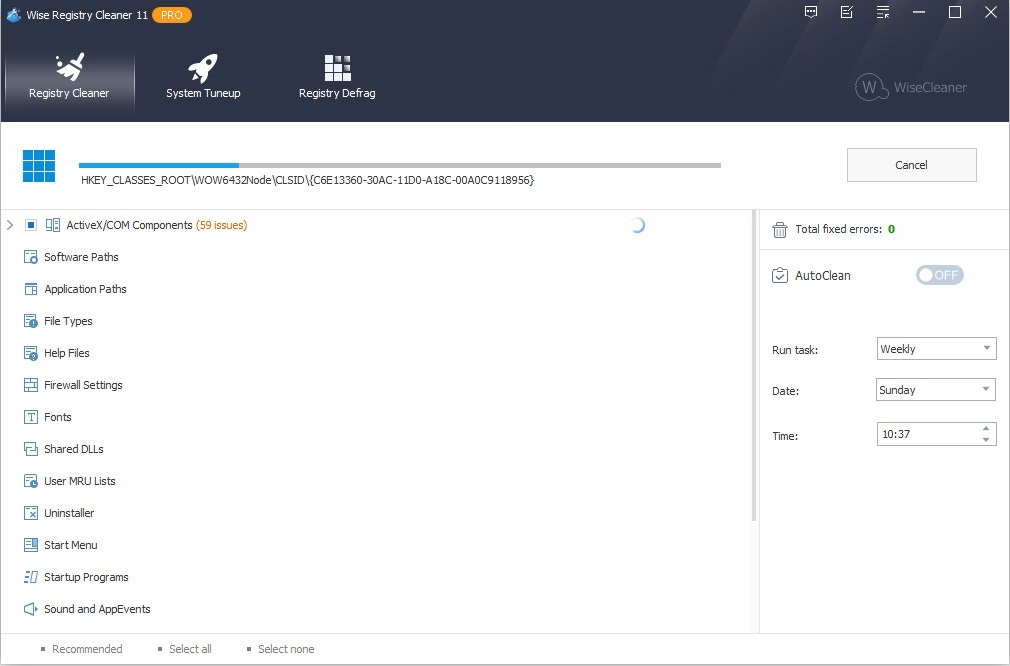Click the Sound and AppEvents icon
The image size is (1010, 666).
[x=31, y=609]
